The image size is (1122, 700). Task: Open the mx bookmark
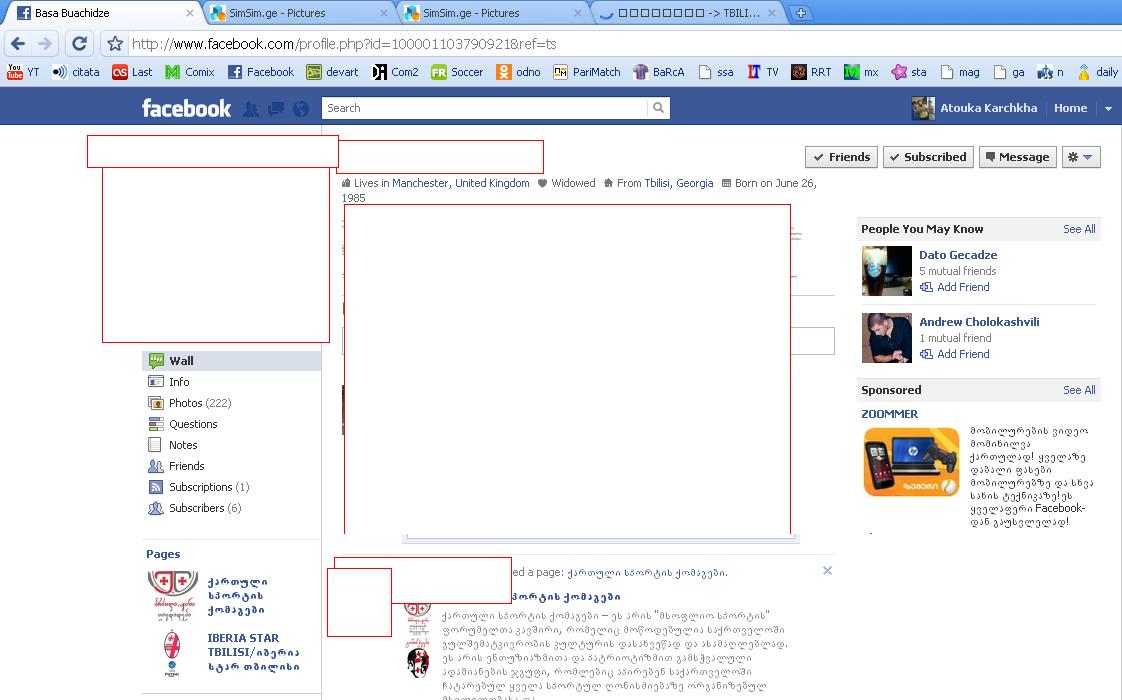[861, 72]
